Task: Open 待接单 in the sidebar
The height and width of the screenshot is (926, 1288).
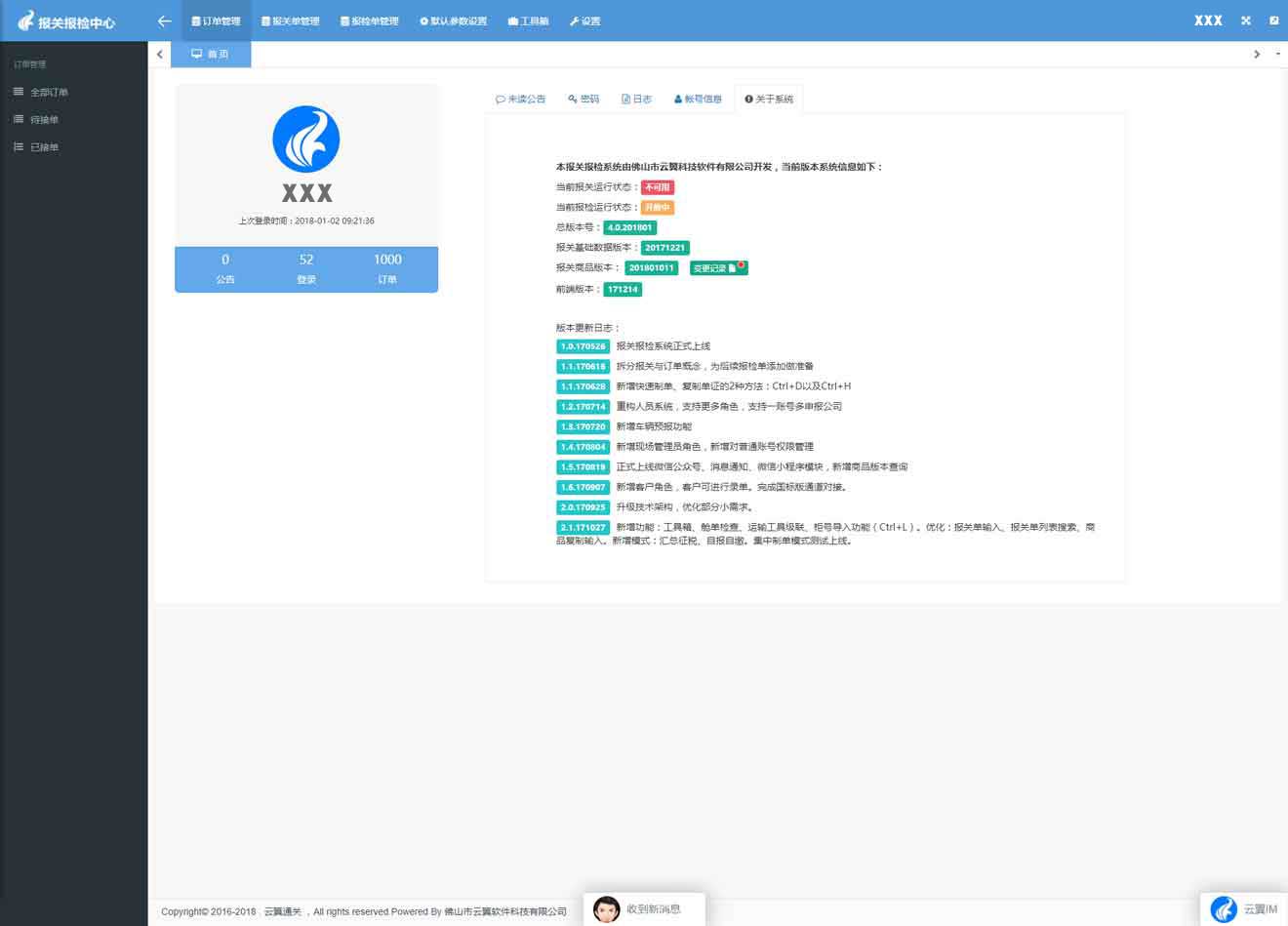Action: tap(44, 119)
